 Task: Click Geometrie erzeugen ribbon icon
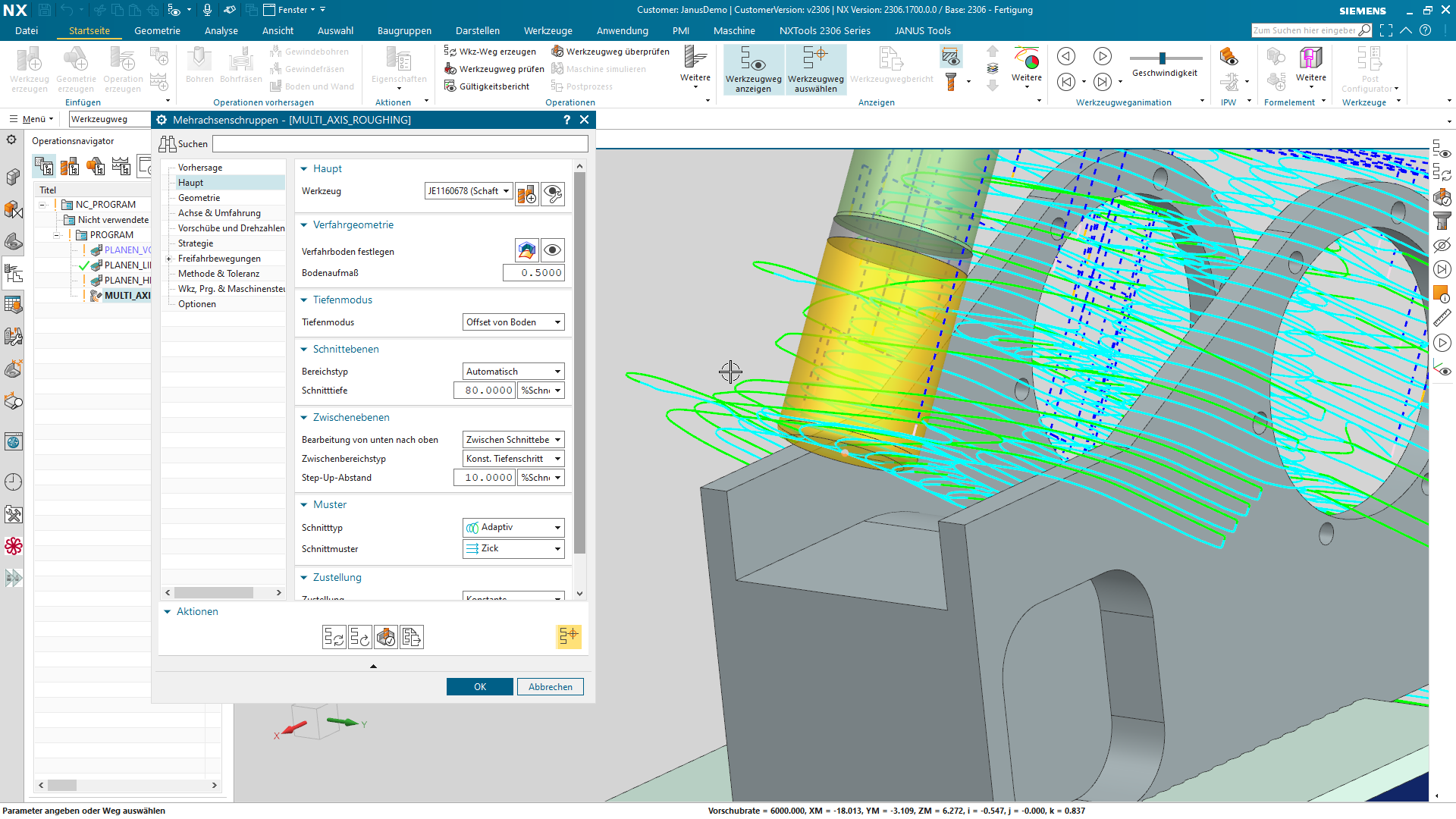pyautogui.click(x=76, y=70)
